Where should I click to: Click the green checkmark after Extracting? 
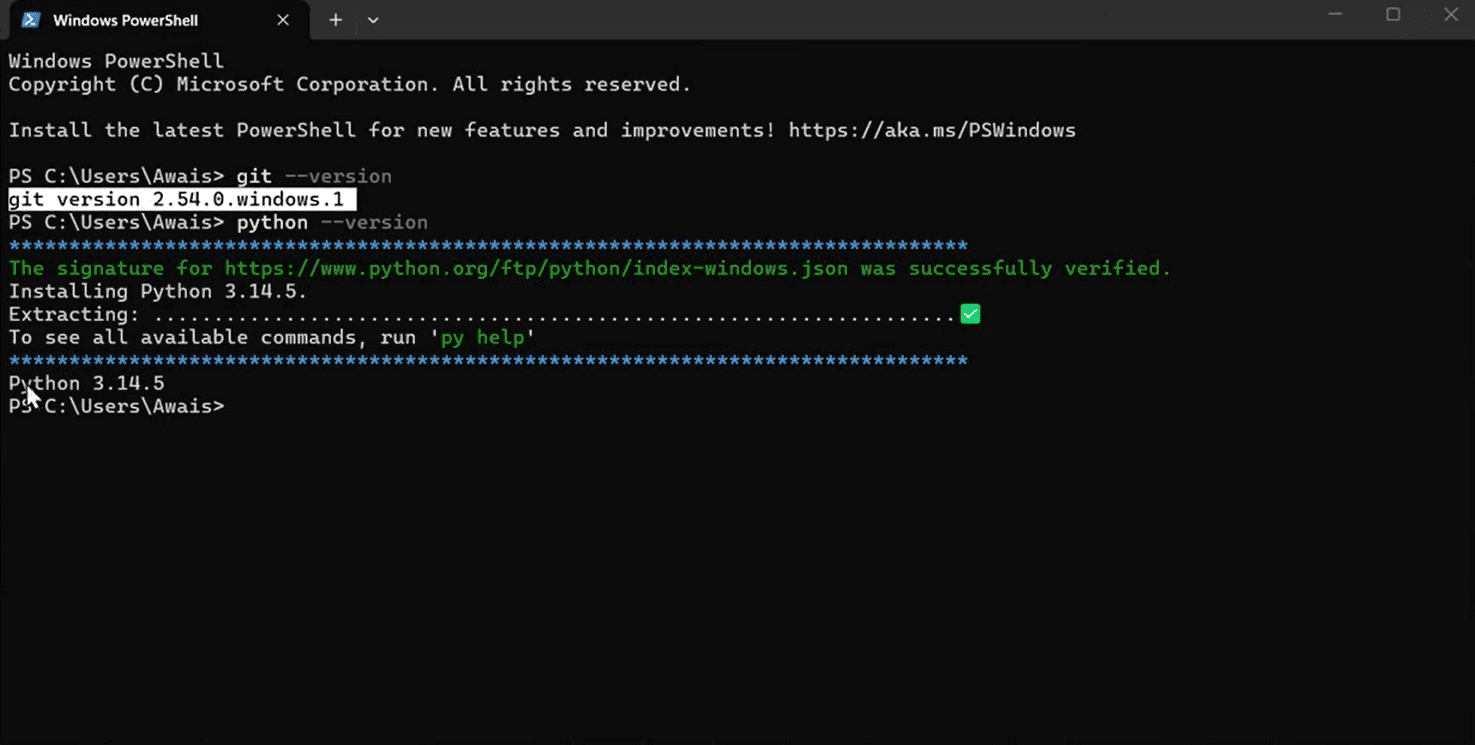click(970, 314)
